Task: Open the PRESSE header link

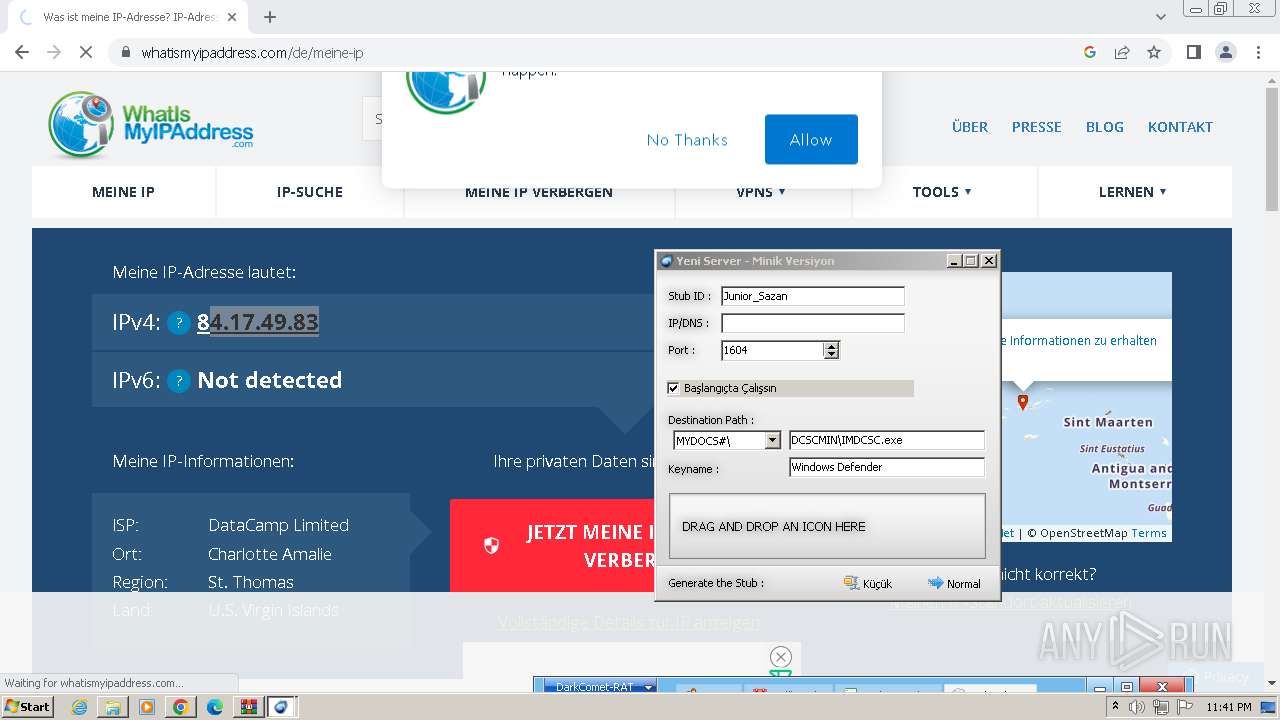Action: click(1037, 127)
